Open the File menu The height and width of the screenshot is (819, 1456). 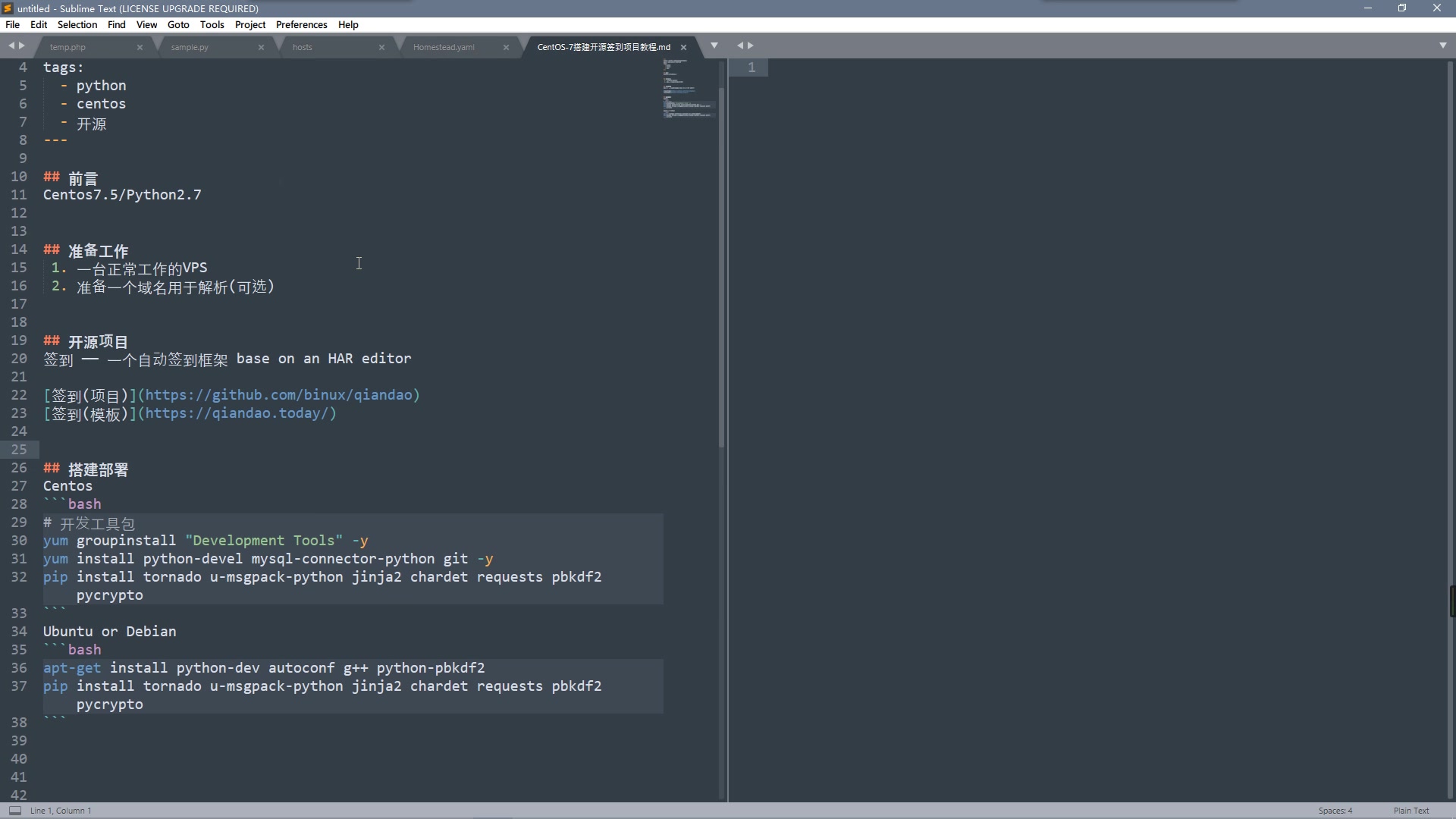coord(12,24)
